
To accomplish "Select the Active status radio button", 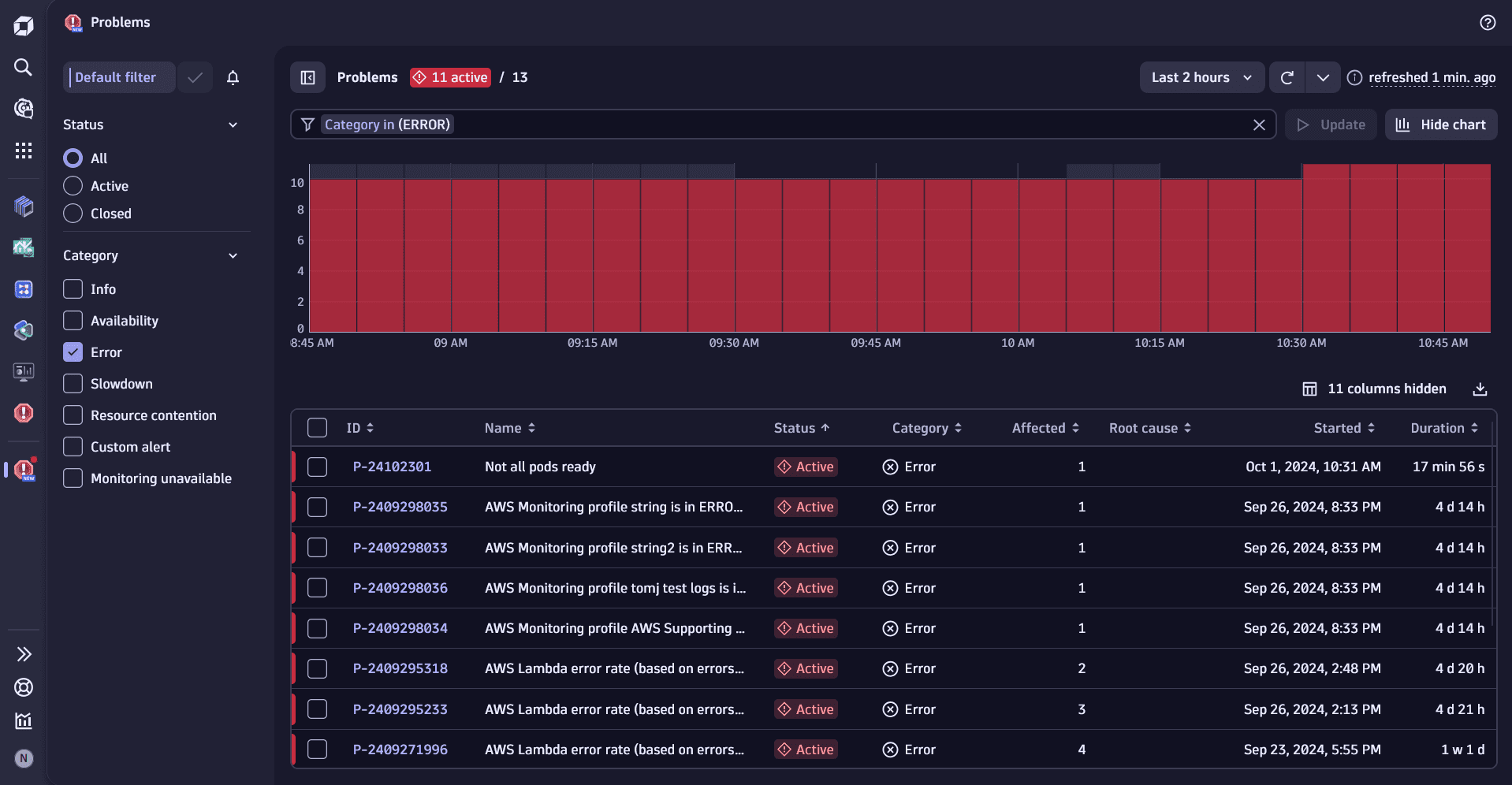I will coord(73,186).
